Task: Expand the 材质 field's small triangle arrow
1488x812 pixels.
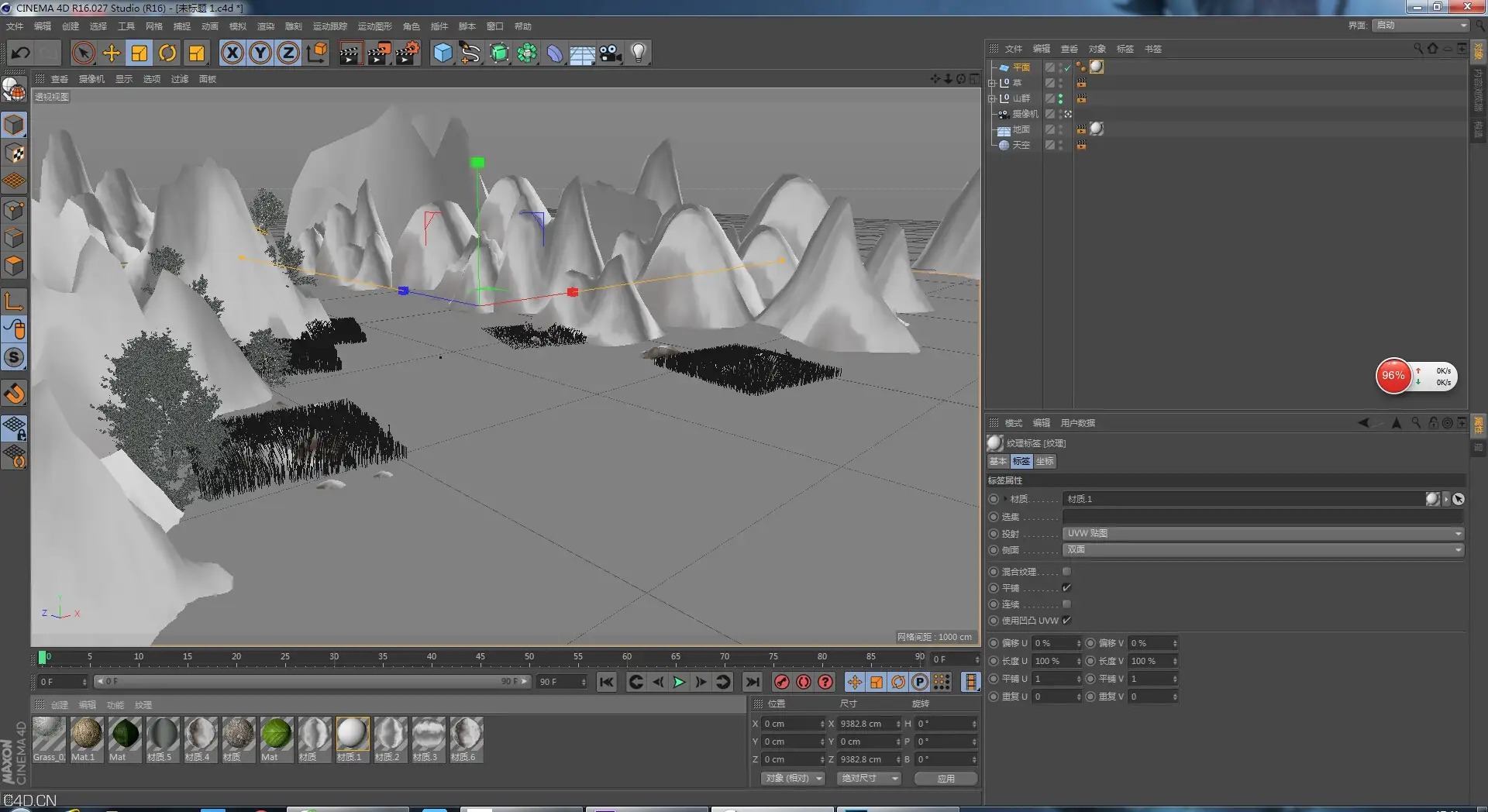Action: pyautogui.click(x=1446, y=500)
